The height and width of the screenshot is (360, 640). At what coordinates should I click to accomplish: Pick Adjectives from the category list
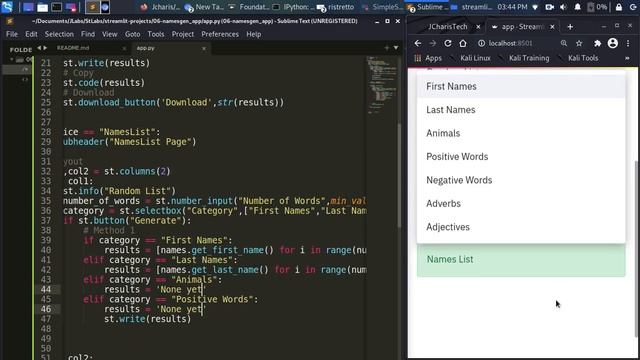click(x=521, y=227)
